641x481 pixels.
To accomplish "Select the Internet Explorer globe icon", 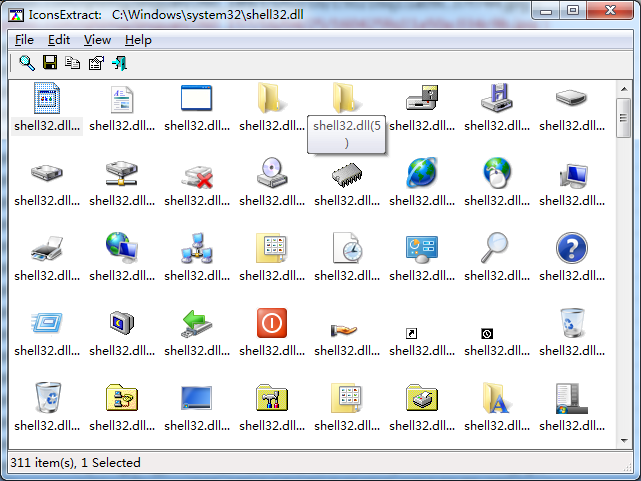I will point(422,173).
